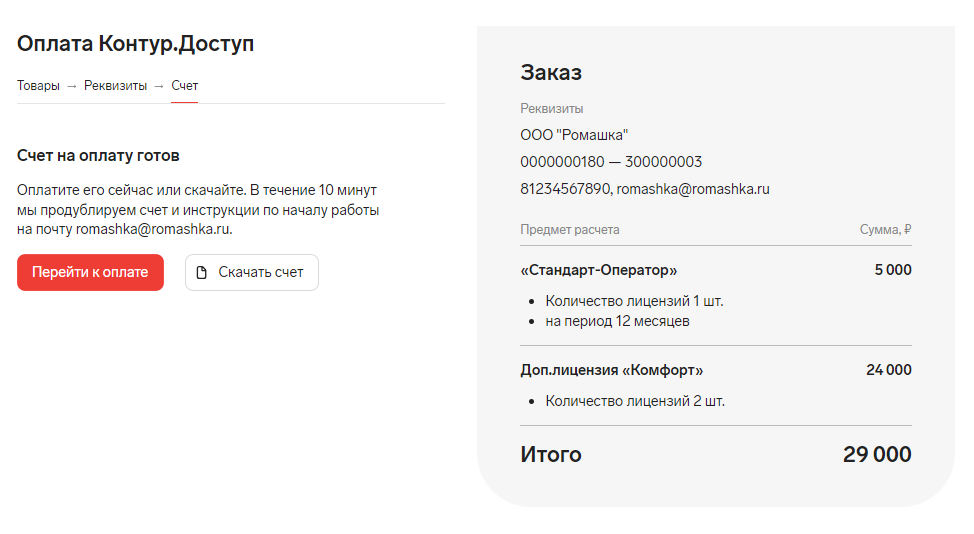Click romashka@romashka.ru in the instructions text

point(153,229)
